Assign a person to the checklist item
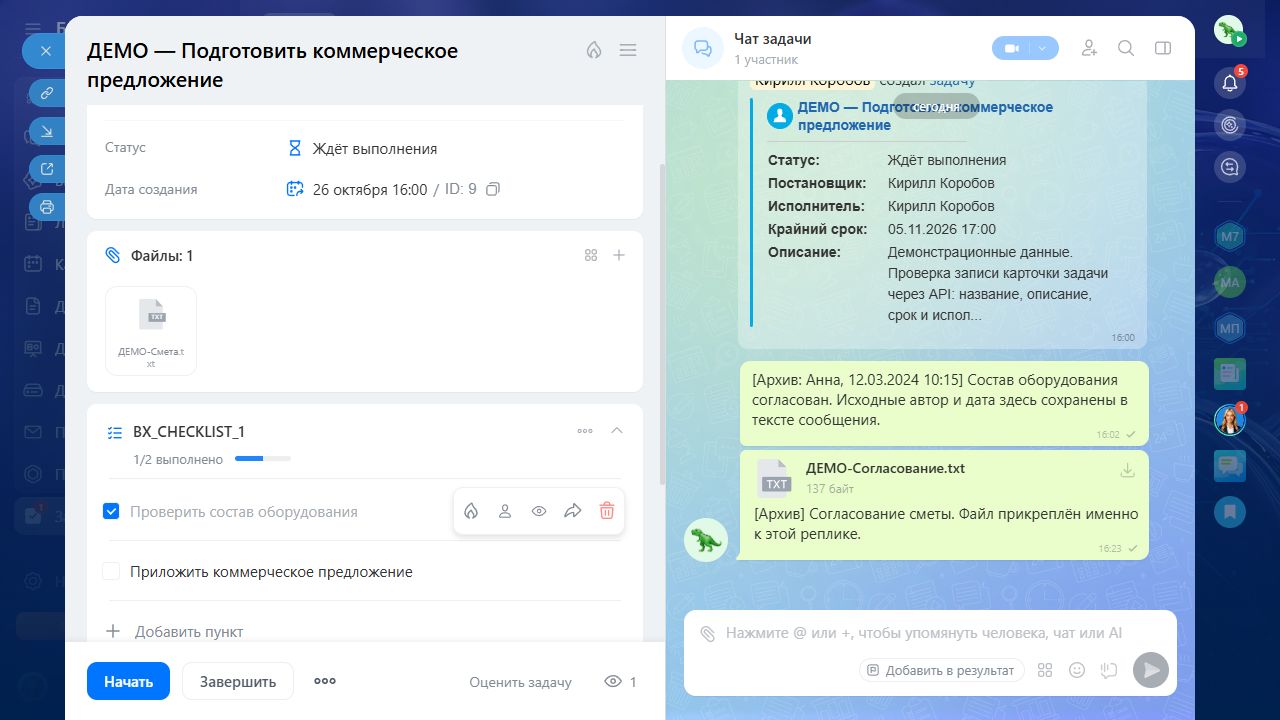The width and height of the screenshot is (1280, 720). coord(505,511)
